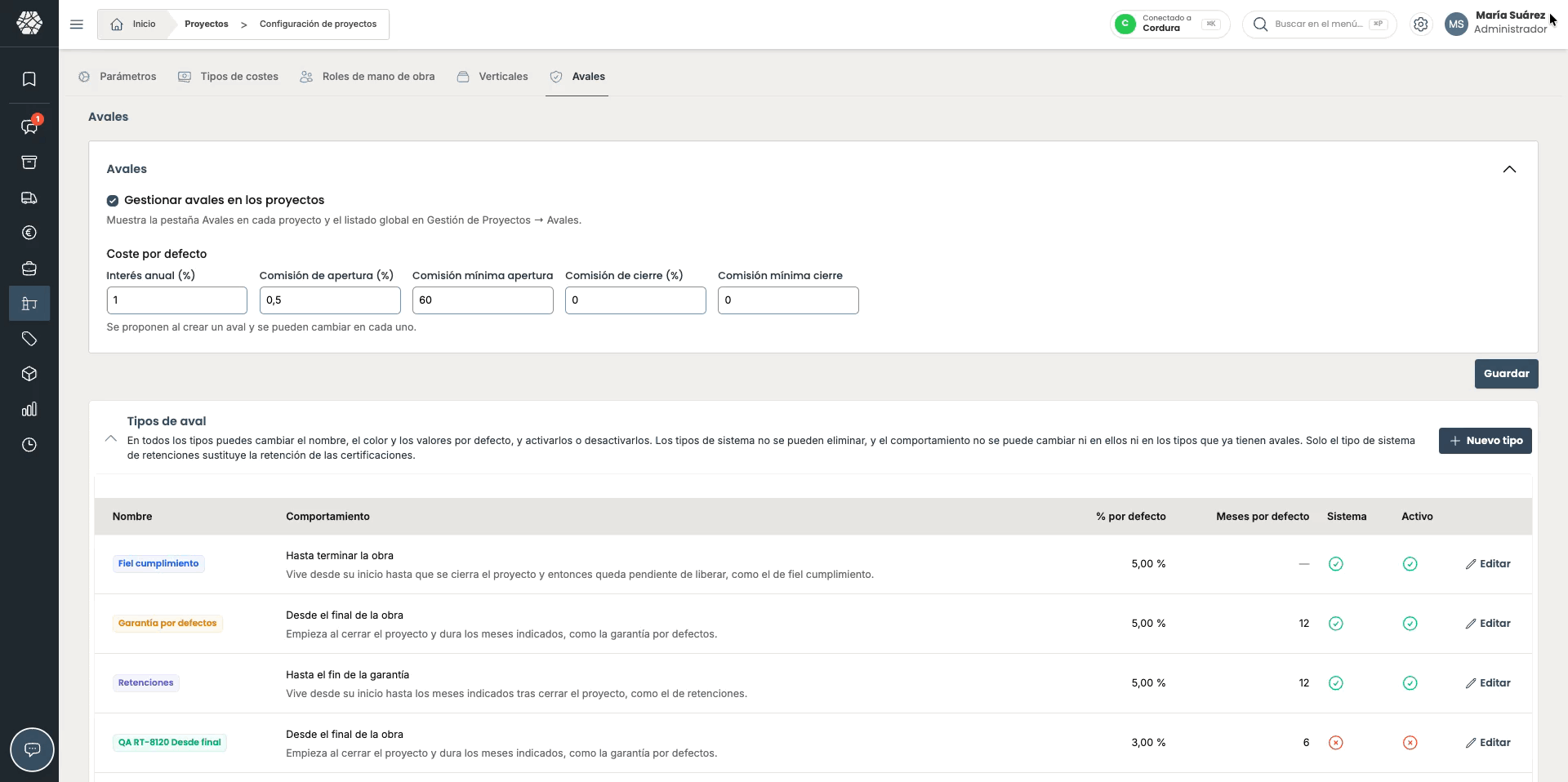Uncheck Gestionar avales en los proyectos

click(x=113, y=201)
